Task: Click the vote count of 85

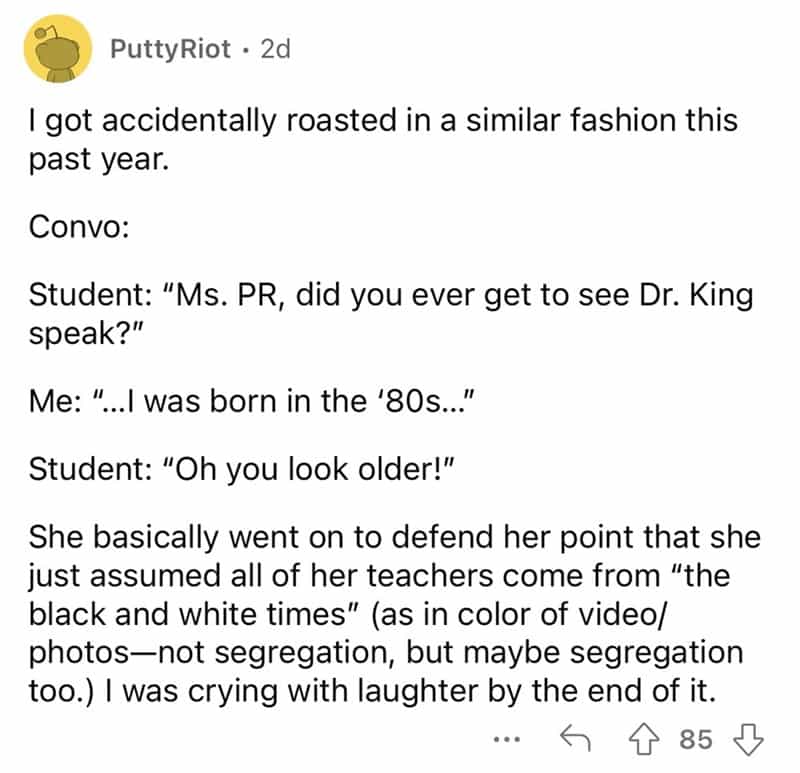Action: pos(694,740)
